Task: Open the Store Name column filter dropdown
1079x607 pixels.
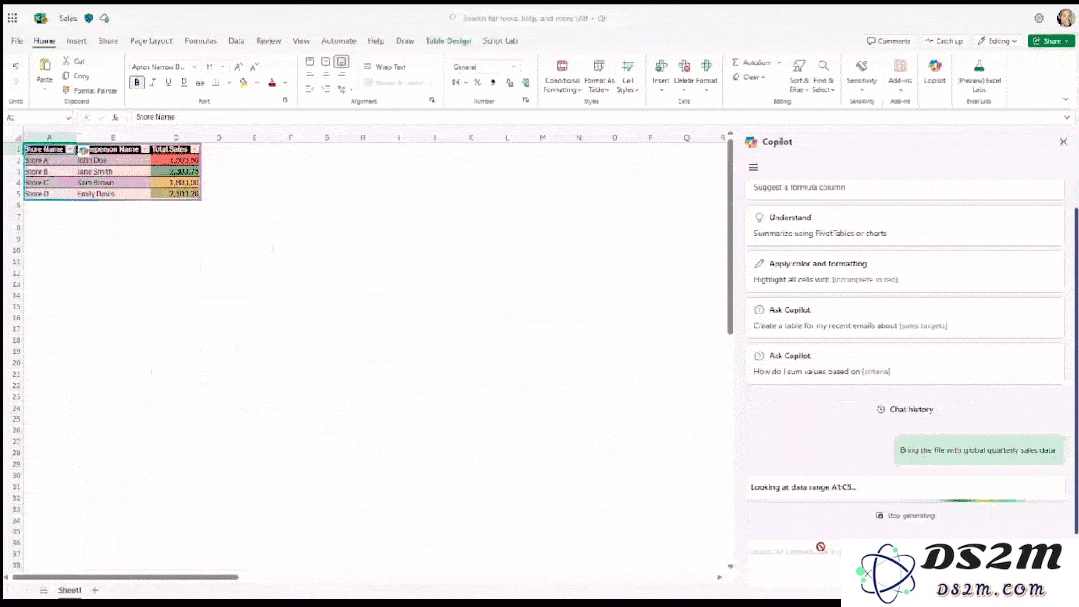Action: (x=70, y=149)
